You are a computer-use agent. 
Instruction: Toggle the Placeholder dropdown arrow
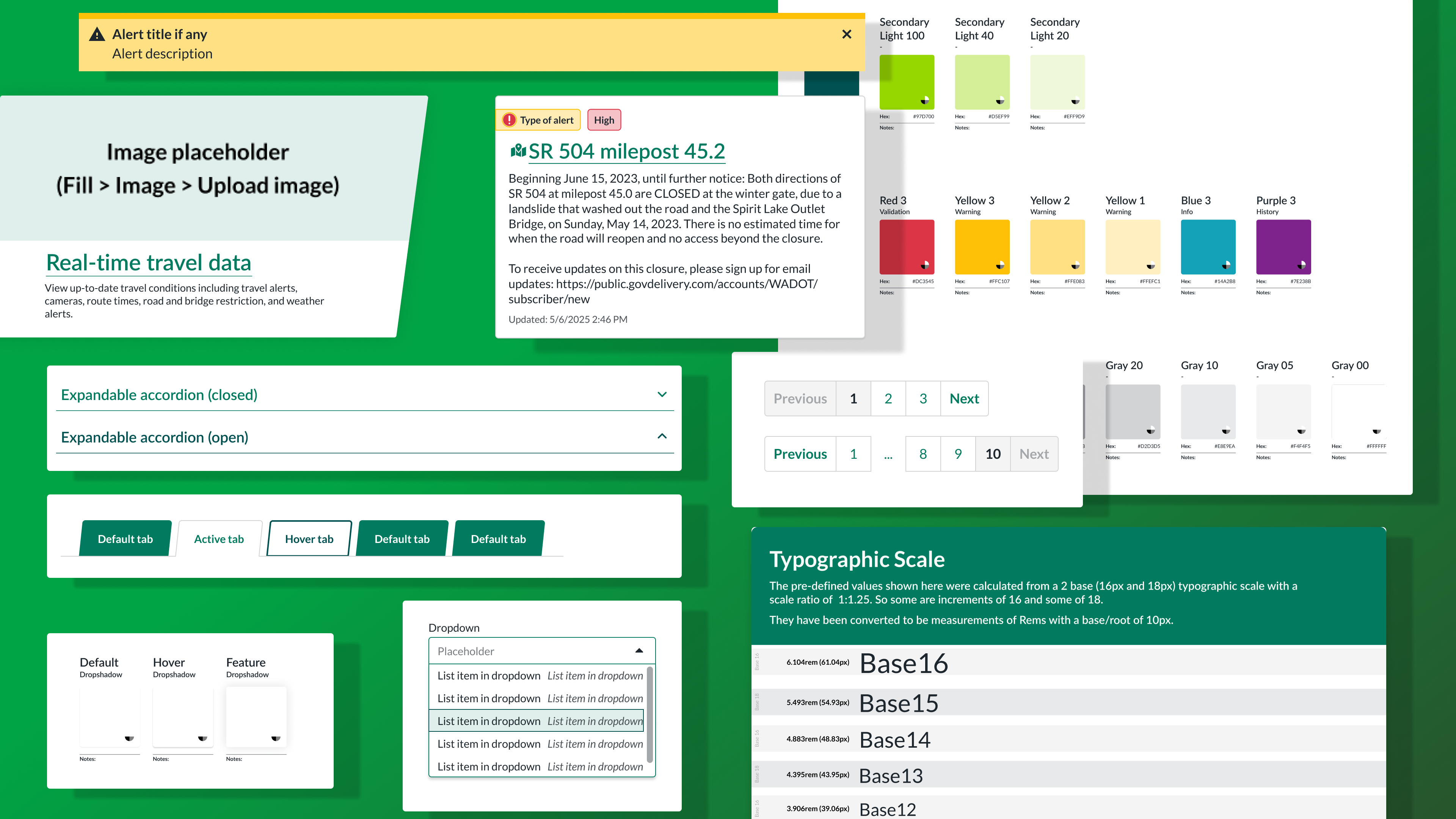(639, 651)
